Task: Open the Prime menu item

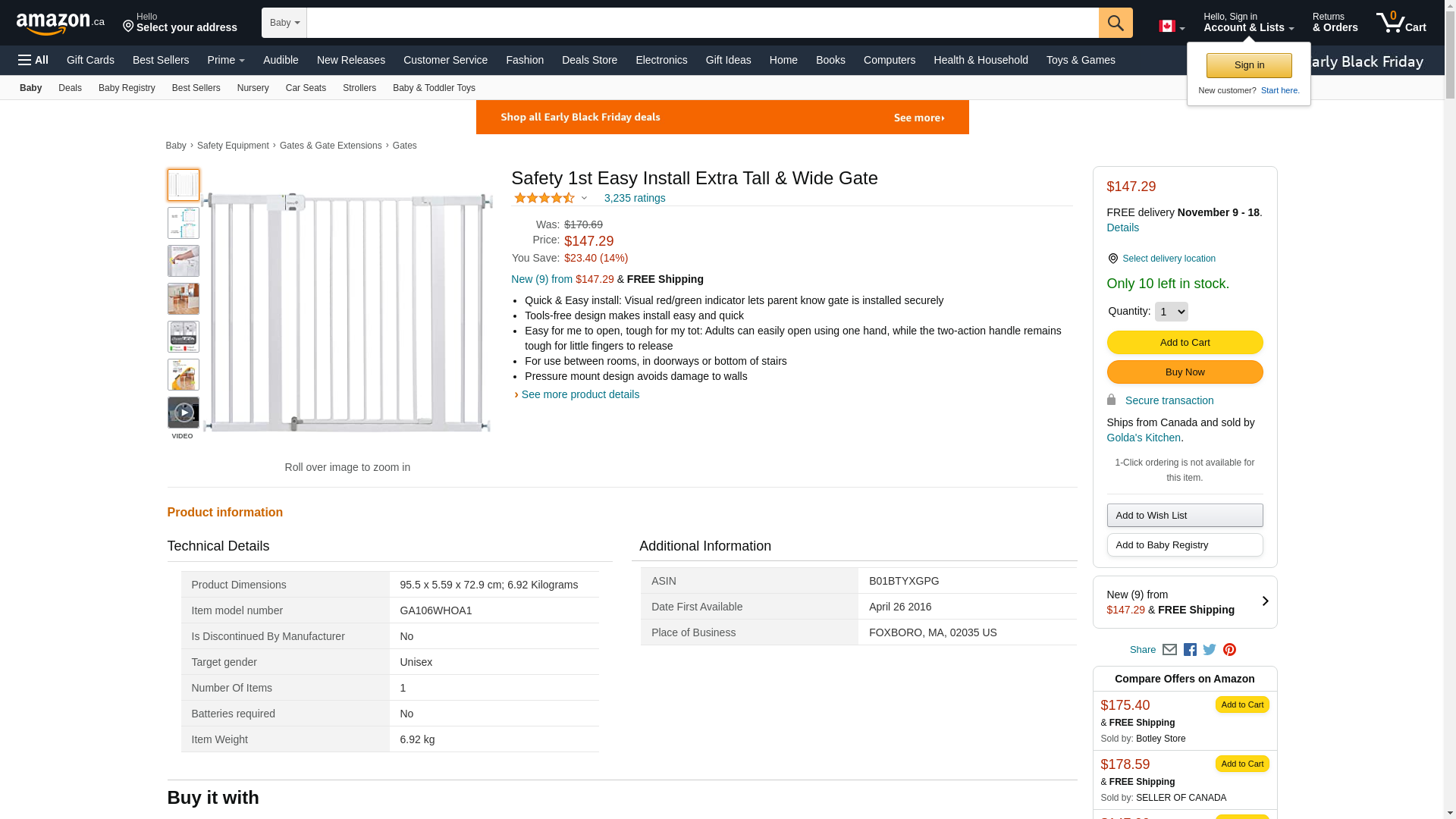Action: click(226, 60)
